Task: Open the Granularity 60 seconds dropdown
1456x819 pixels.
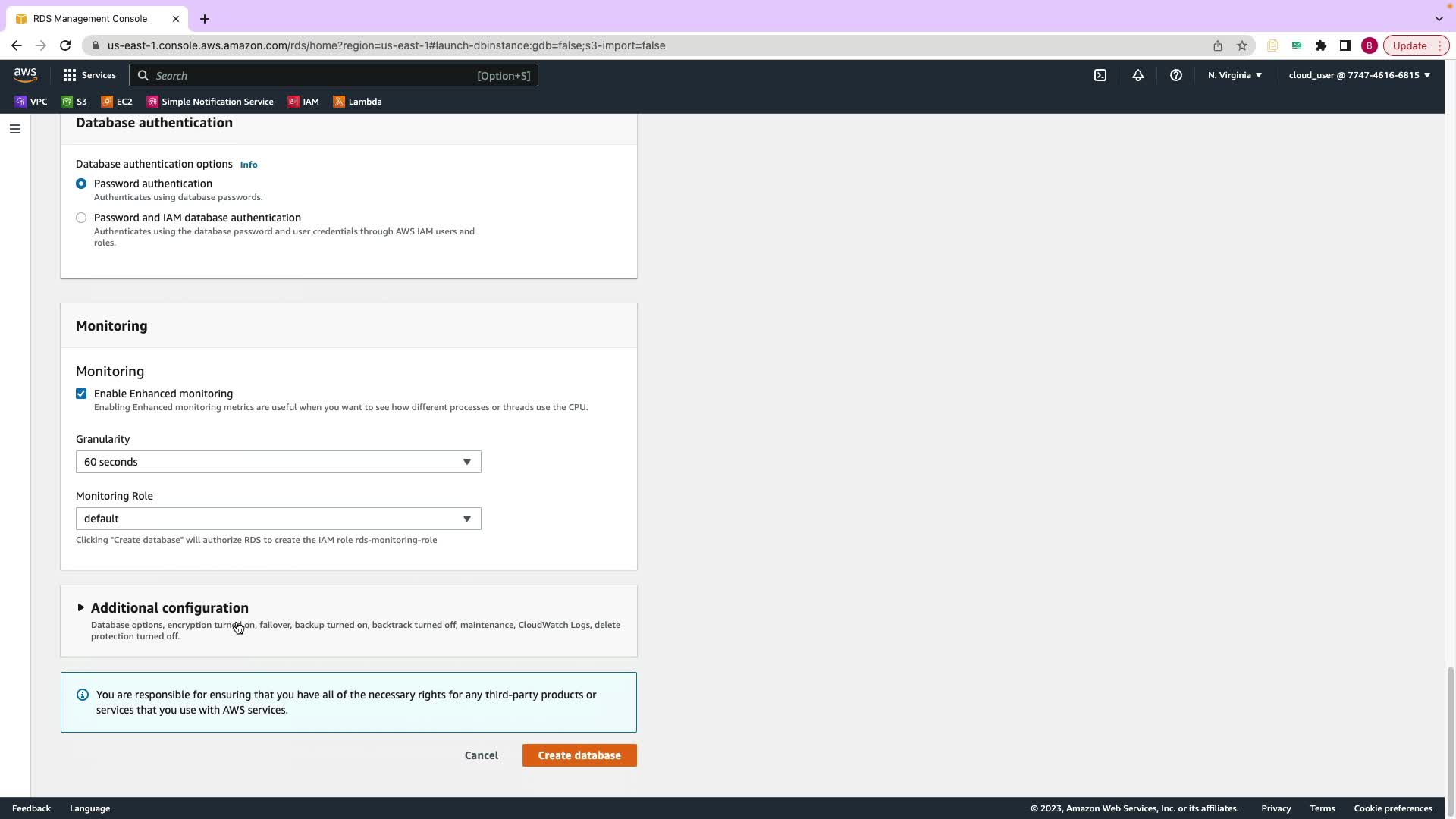Action: pos(278,462)
